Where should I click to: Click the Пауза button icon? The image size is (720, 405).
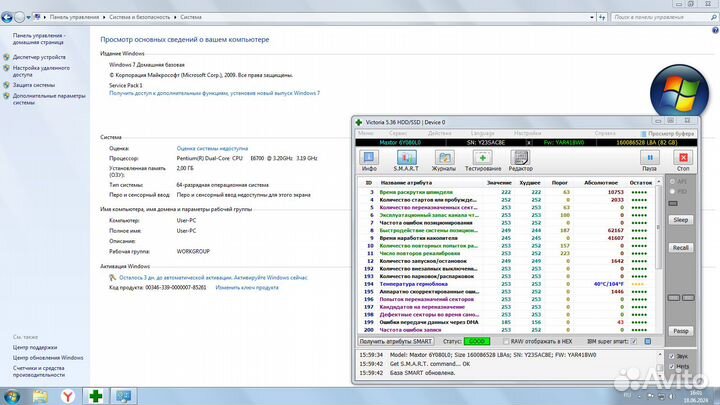coord(650,158)
